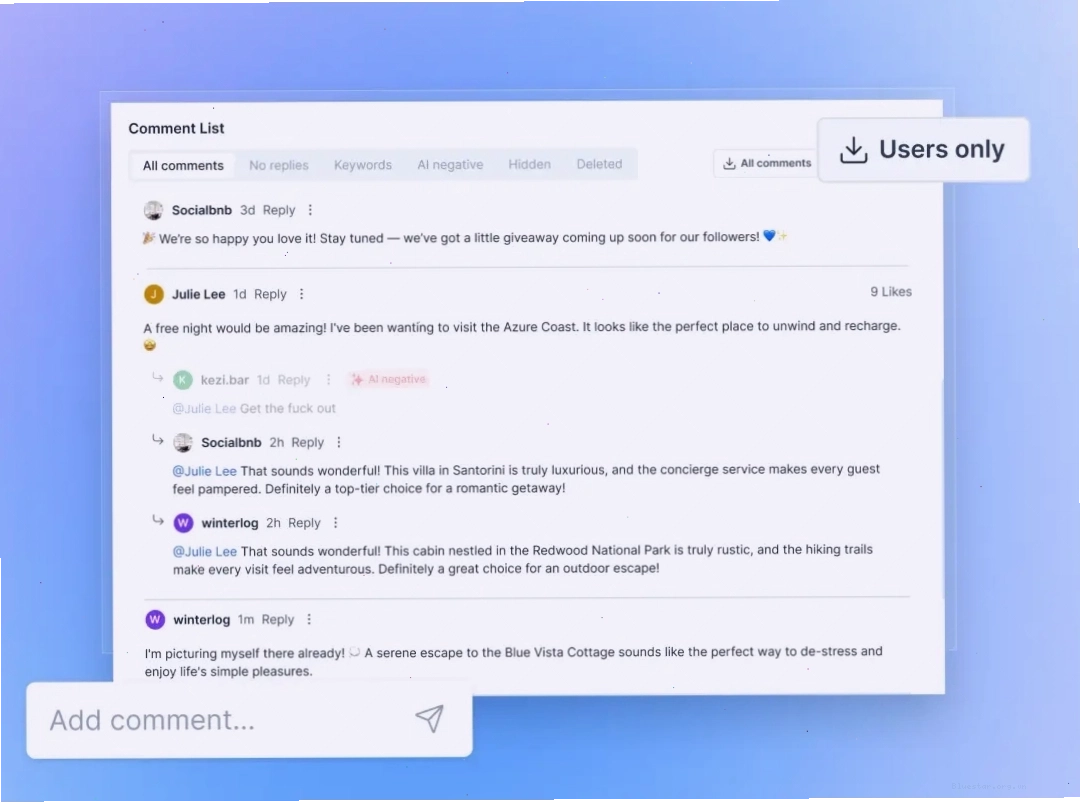1080x803 pixels.
Task: Click the AI negative badge on kezi.bar's reply
Action: (389, 379)
